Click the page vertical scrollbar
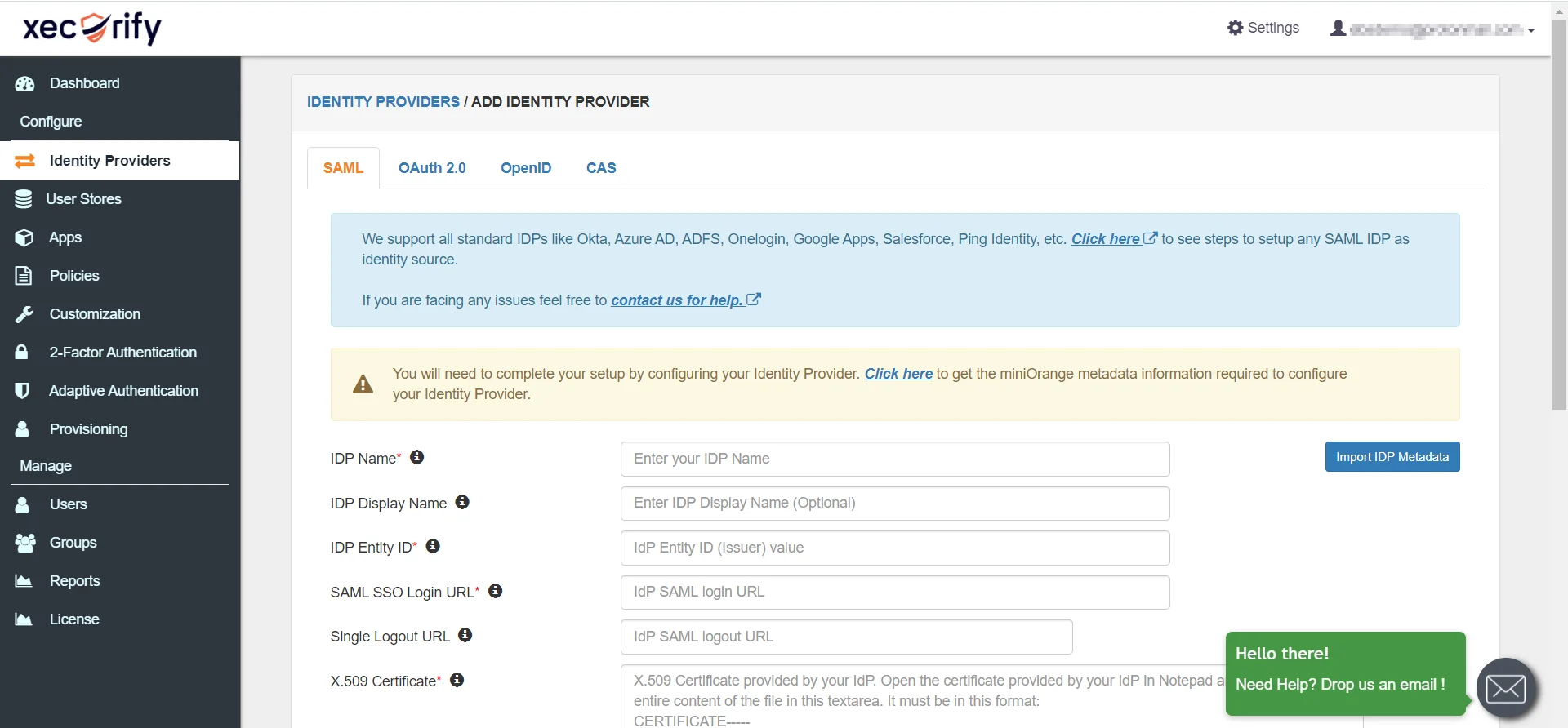 click(1559, 212)
